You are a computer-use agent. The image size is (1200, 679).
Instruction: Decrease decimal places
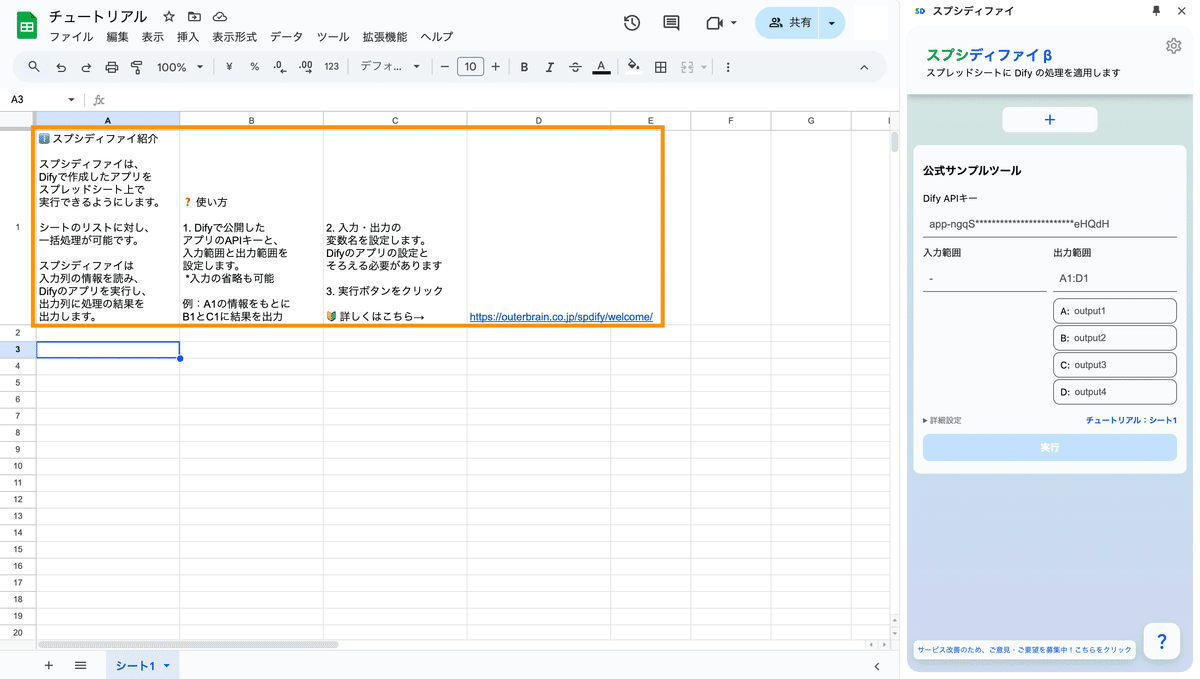coord(280,67)
